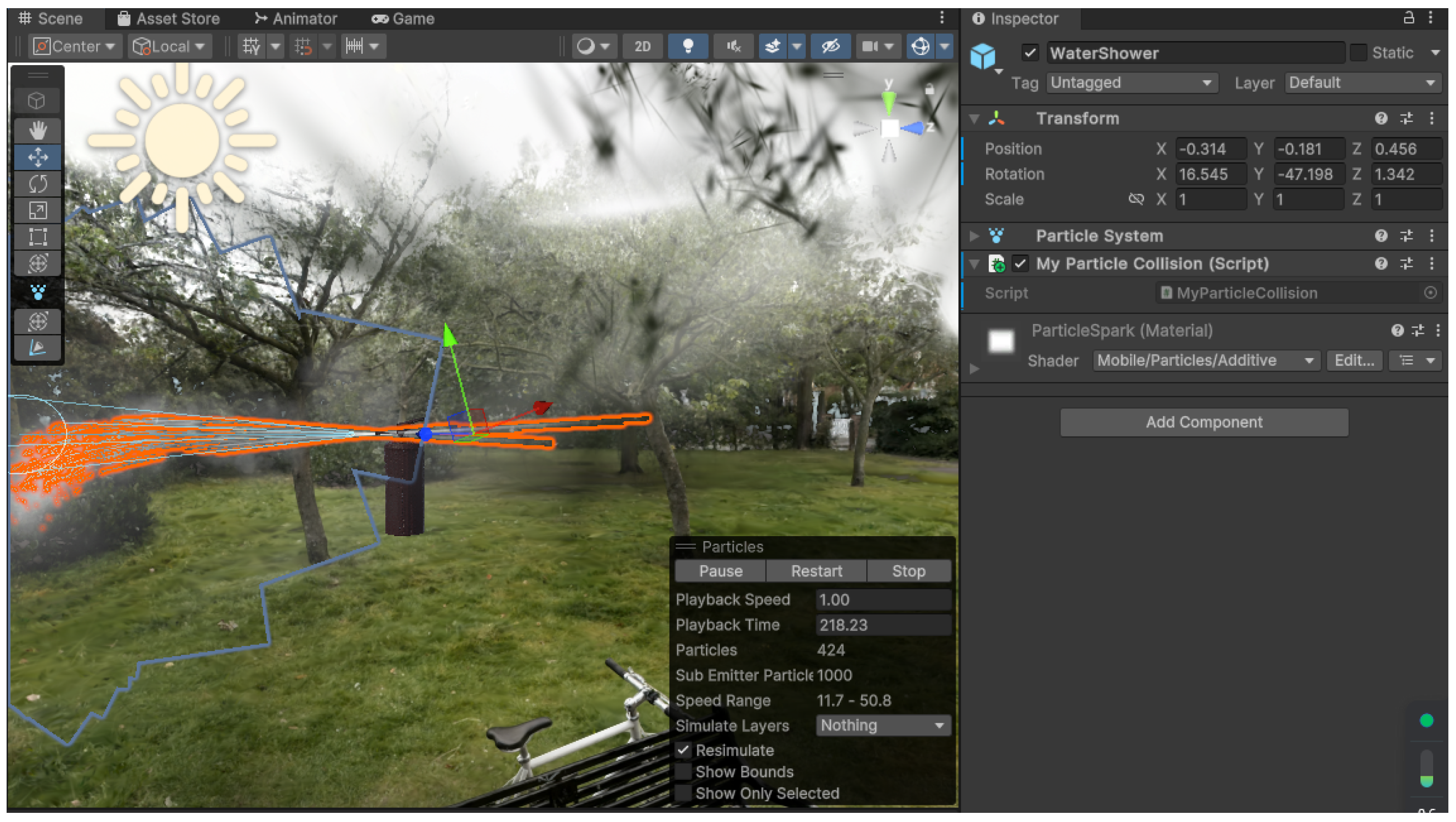This screenshot has width=1456, height=822.
Task: Open the Tag dropdown
Action: click(x=1131, y=82)
